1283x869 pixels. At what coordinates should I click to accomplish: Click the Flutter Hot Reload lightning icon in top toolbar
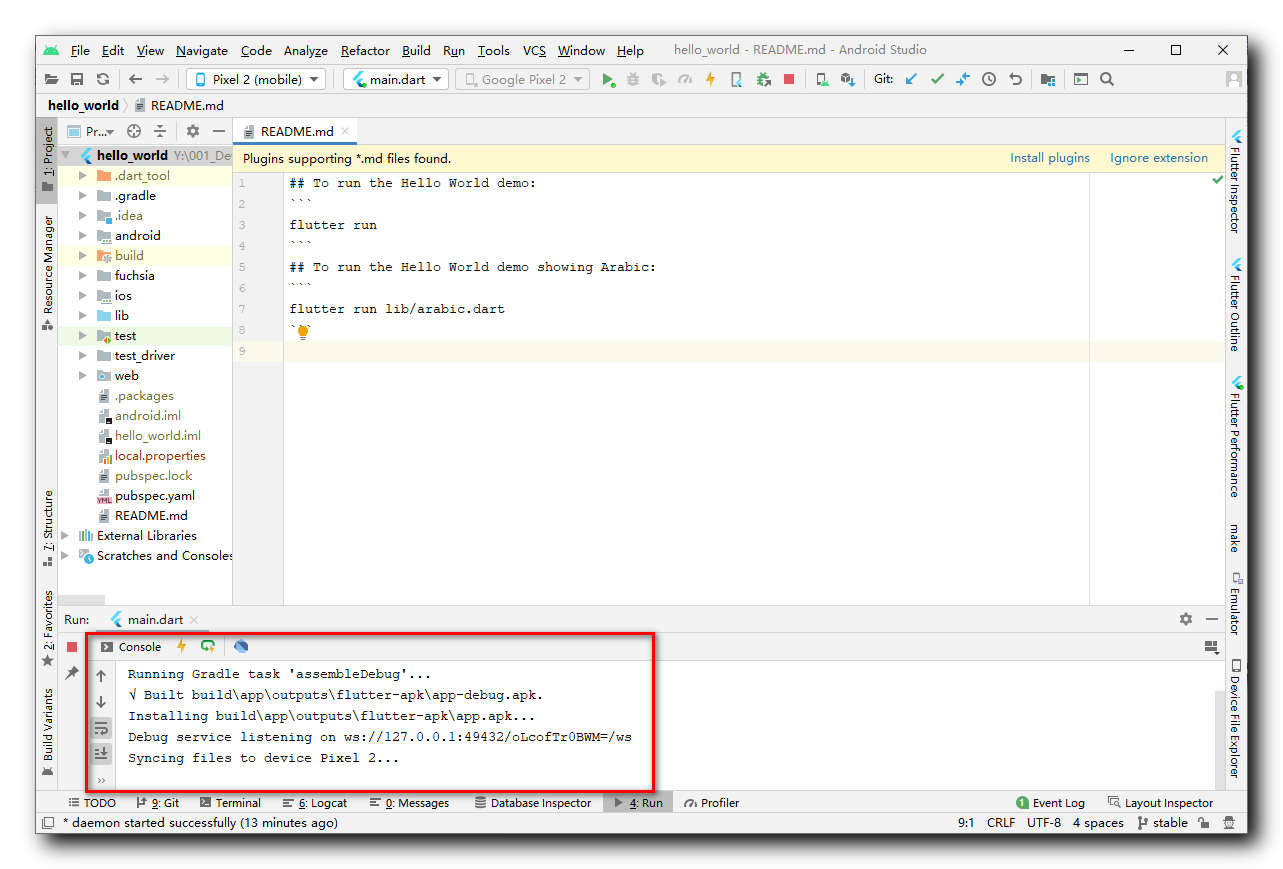point(710,79)
